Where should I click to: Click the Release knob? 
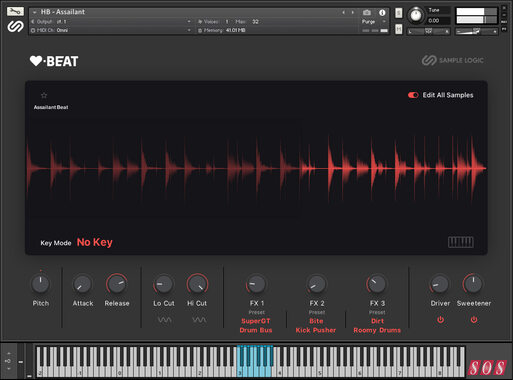click(x=117, y=284)
